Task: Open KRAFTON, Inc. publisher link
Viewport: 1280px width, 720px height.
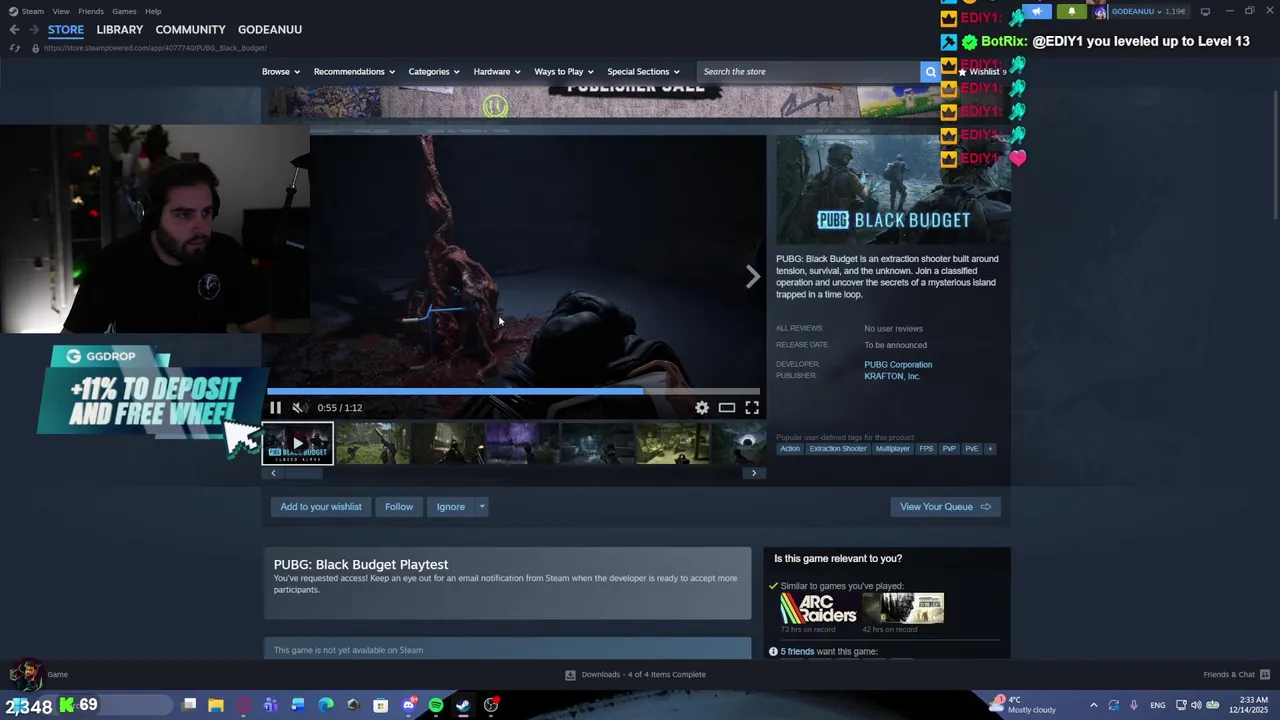Action: (x=892, y=376)
